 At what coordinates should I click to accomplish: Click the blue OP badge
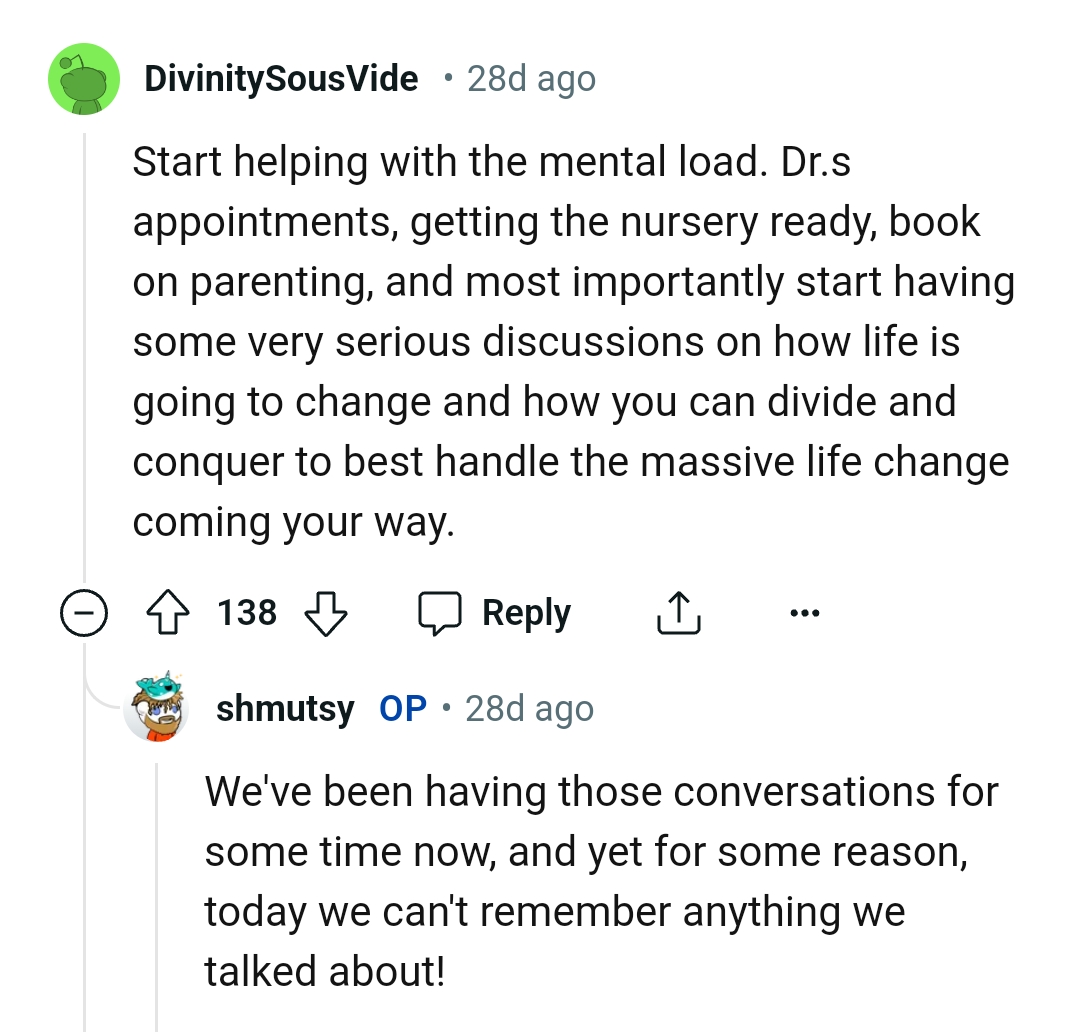[x=403, y=708]
